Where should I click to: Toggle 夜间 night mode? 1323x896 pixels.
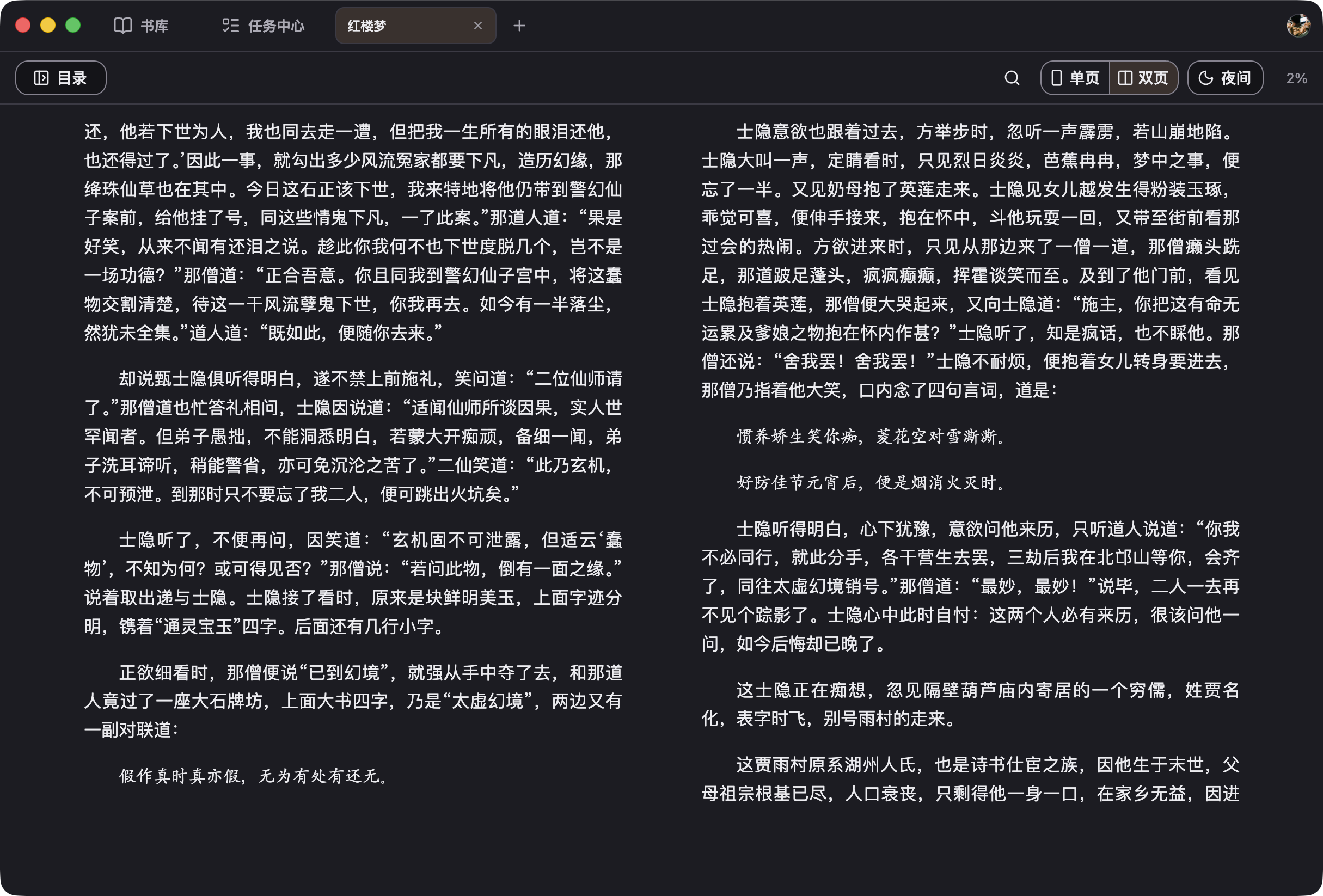click(1225, 78)
